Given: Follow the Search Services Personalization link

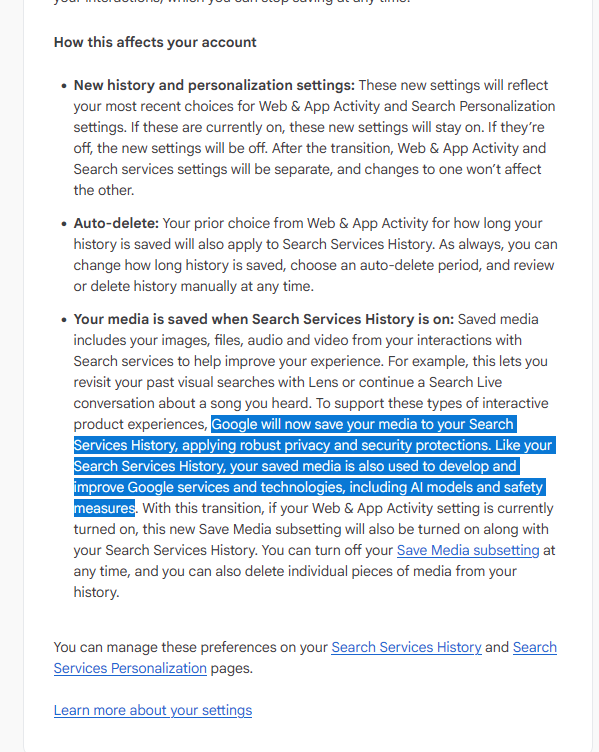Looking at the screenshot, I should pyautogui.click(x=305, y=658).
